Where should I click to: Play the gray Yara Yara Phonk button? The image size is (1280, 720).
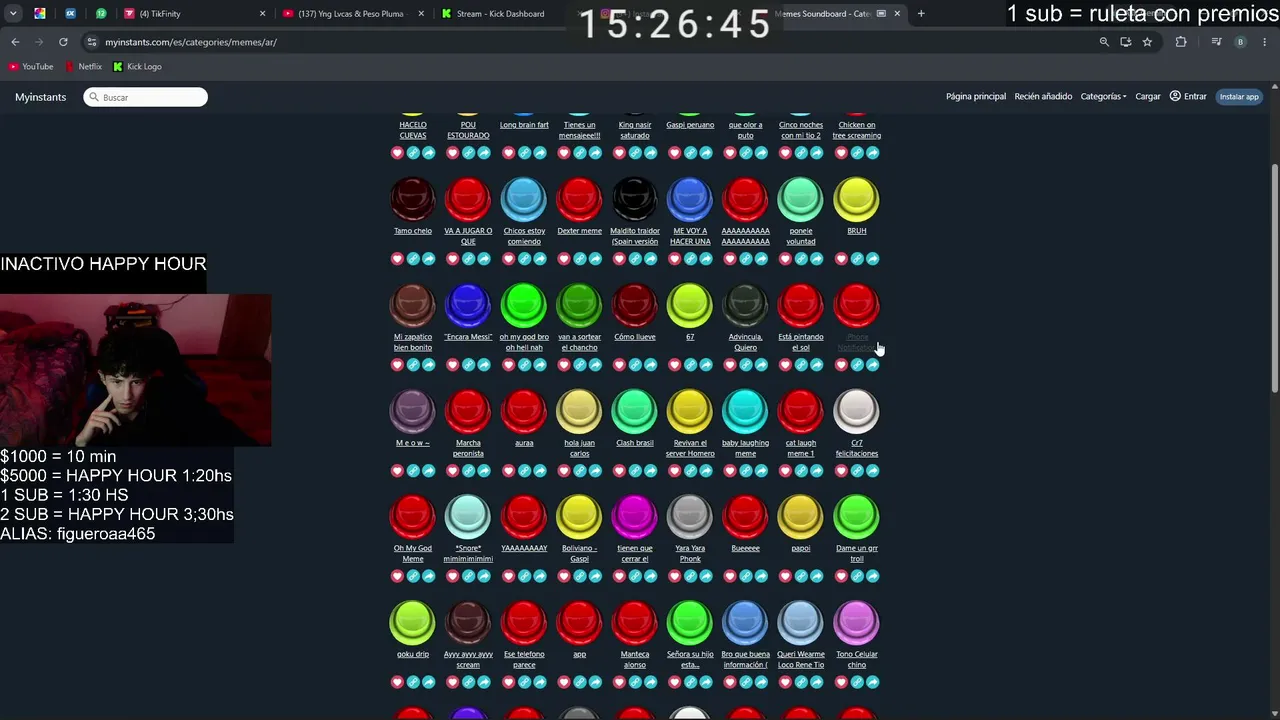coord(690,517)
